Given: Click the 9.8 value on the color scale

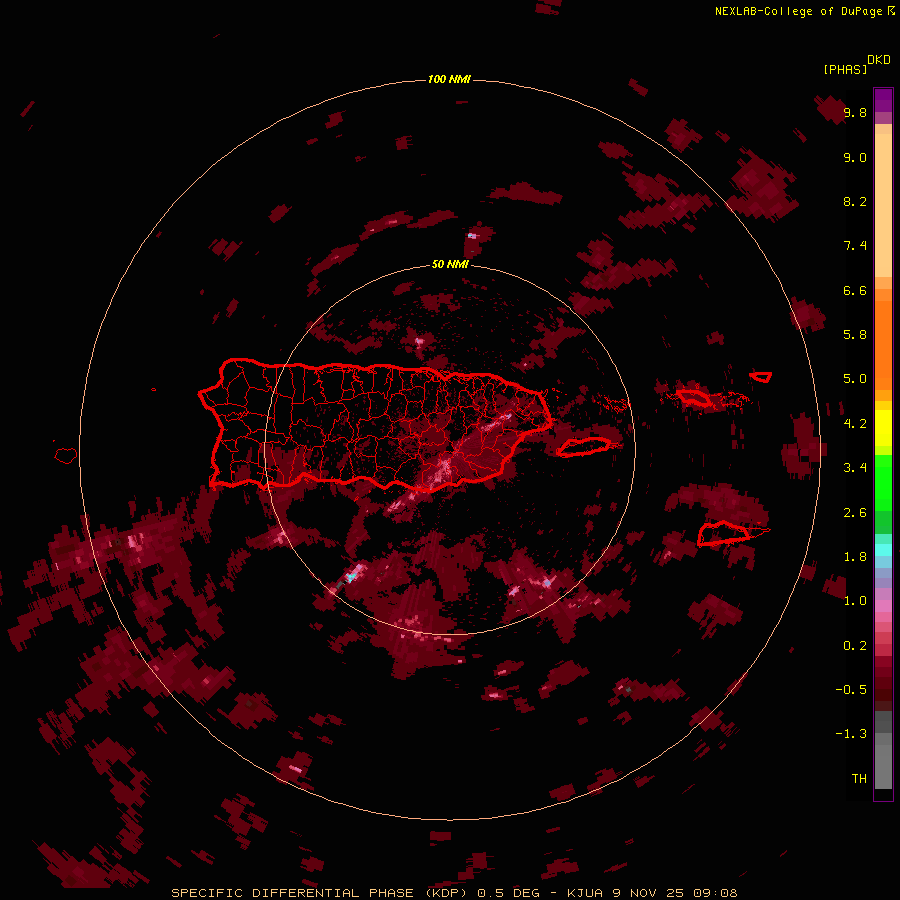Looking at the screenshot, I should [x=855, y=112].
